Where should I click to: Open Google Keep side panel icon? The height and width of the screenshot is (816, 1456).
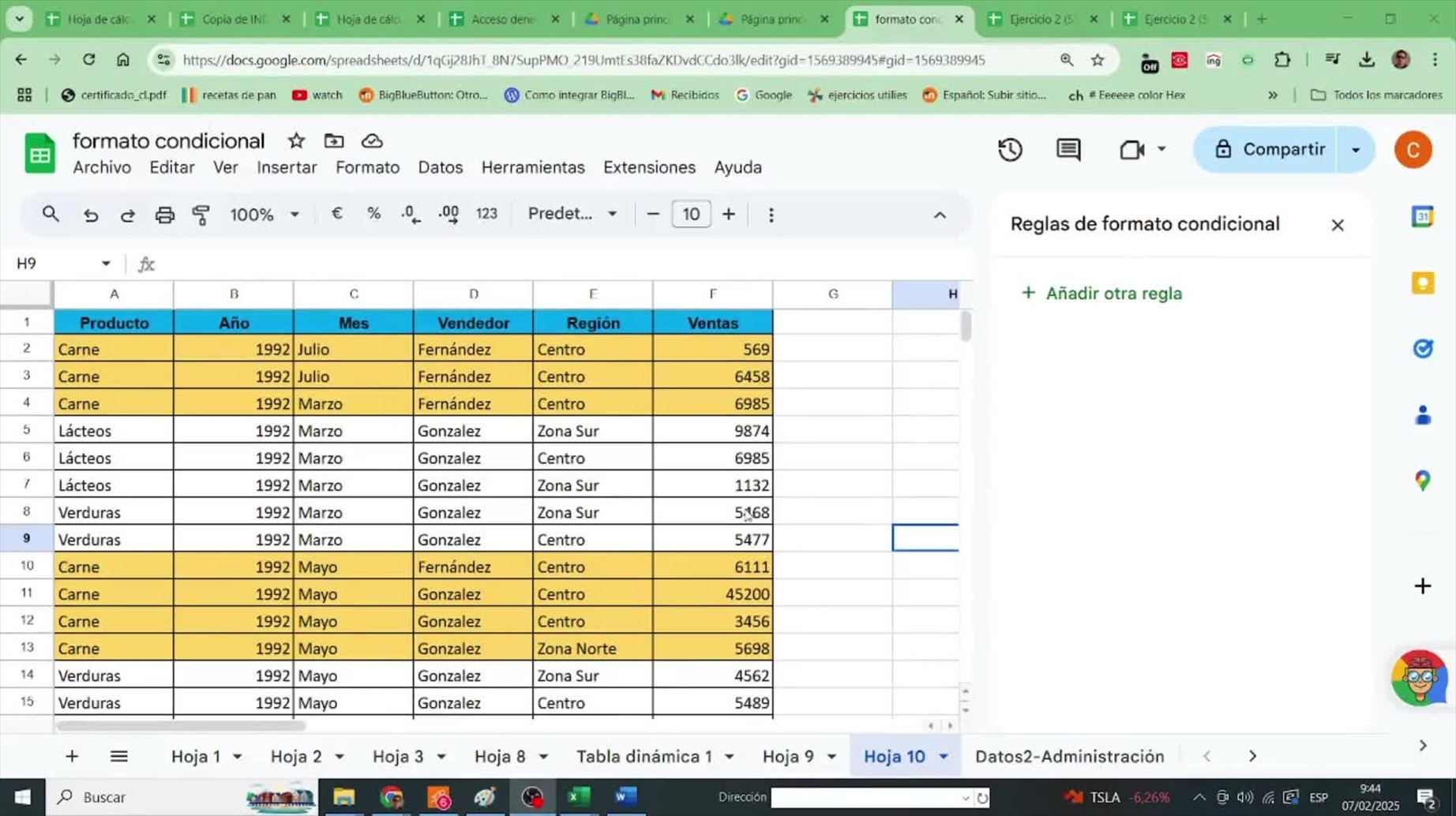pyautogui.click(x=1422, y=283)
